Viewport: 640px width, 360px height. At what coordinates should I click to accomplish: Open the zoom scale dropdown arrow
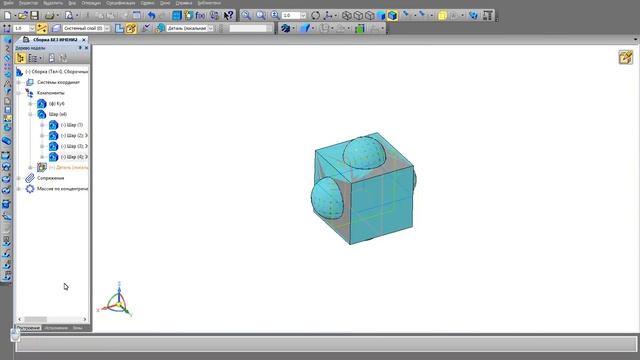tap(303, 16)
